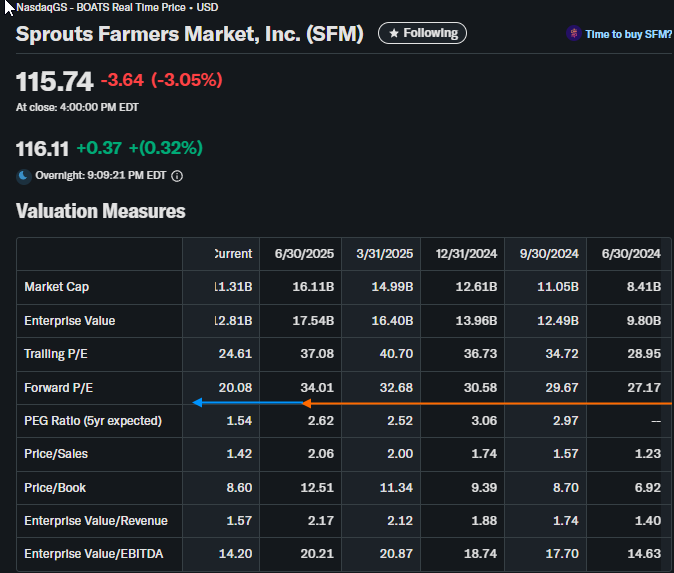Click the moon icon next to Overnight

coord(24,176)
